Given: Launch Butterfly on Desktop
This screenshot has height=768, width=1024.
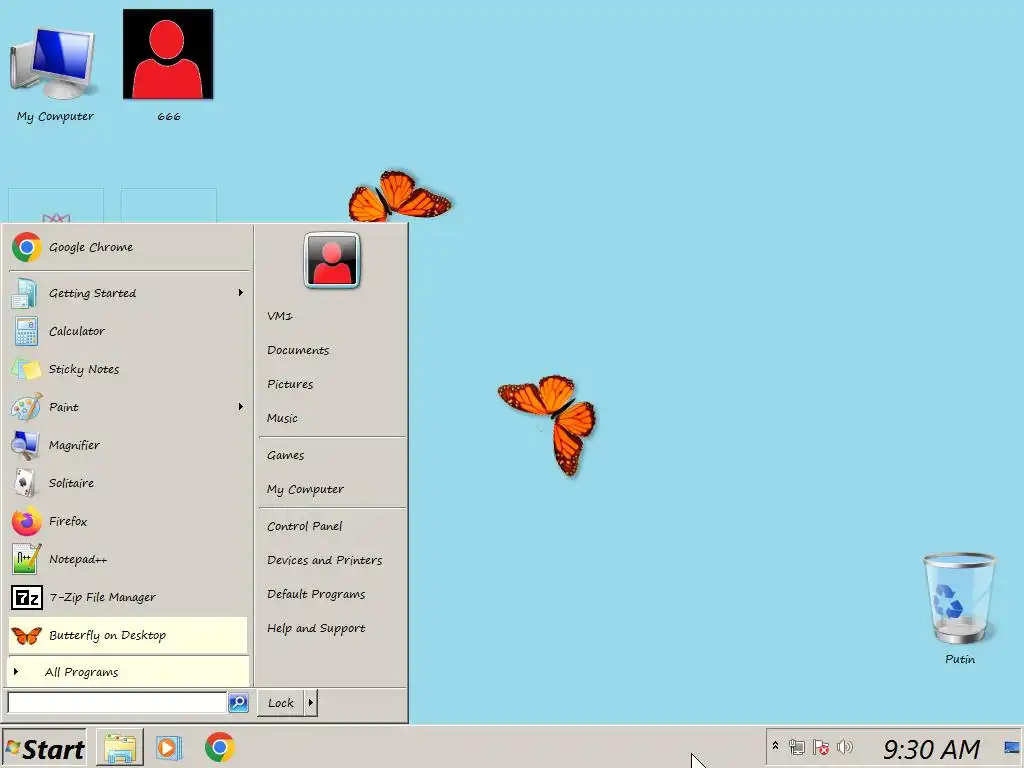Looking at the screenshot, I should coord(129,635).
